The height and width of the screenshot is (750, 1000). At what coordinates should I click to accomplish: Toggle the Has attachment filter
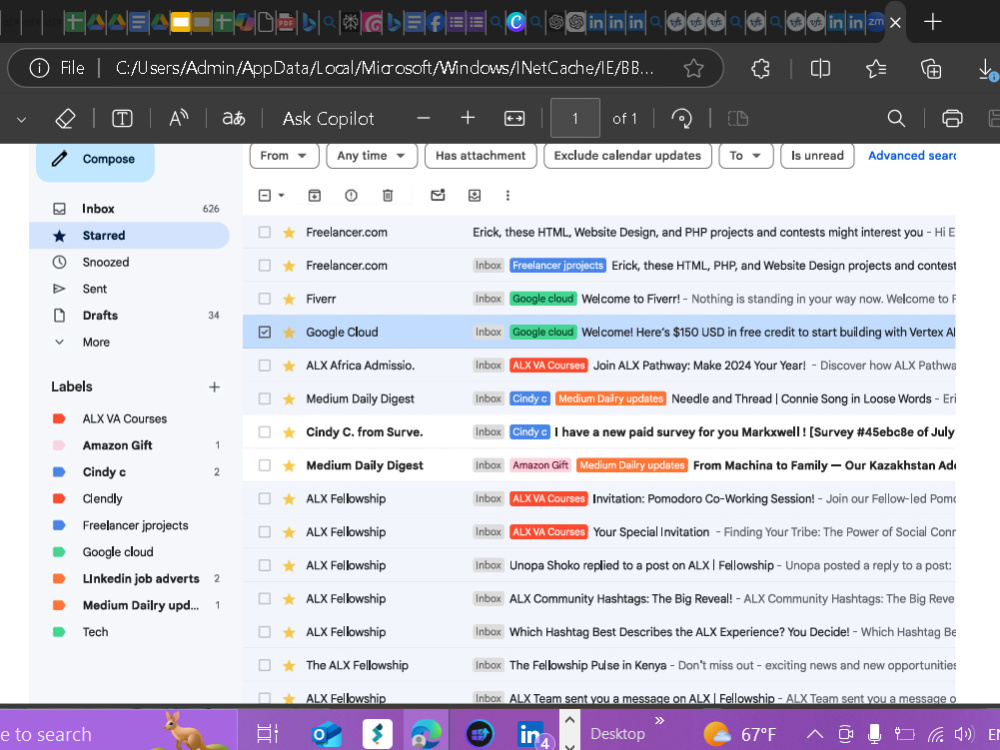(x=480, y=156)
